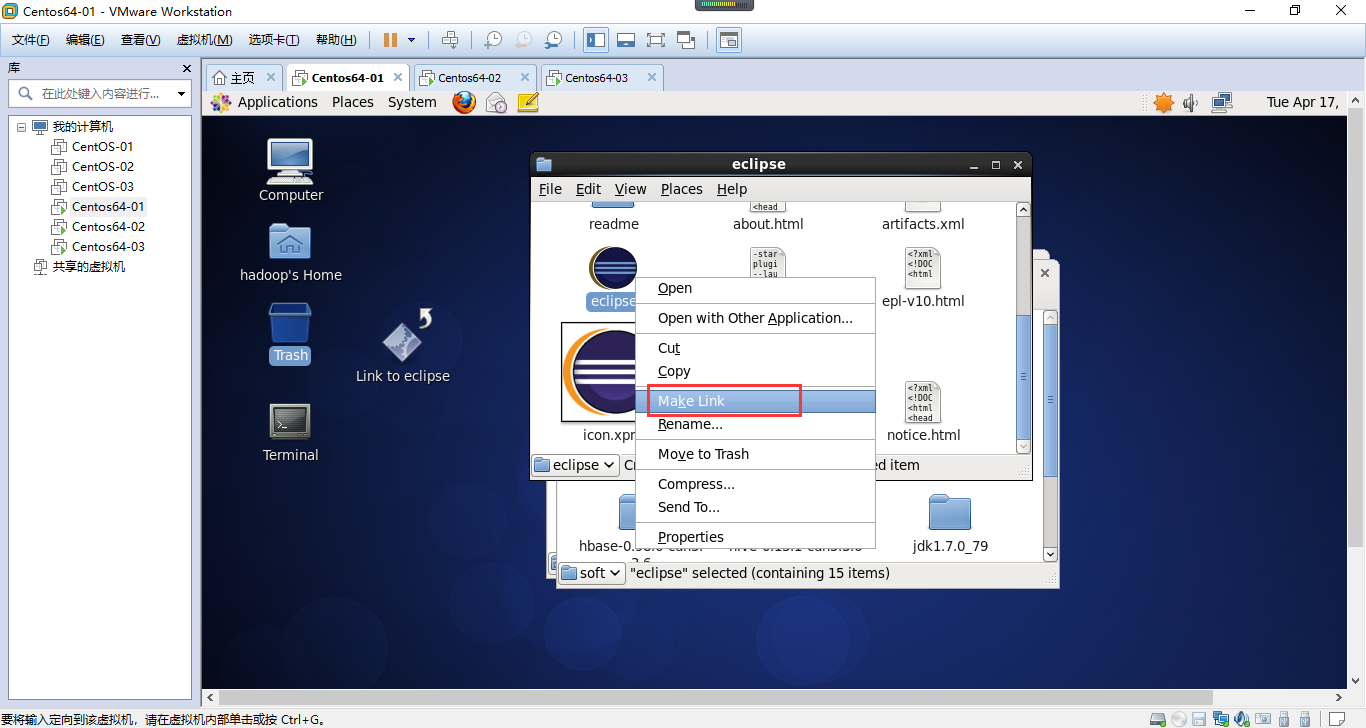This screenshot has height=728, width=1366.
Task: Open the power options arrow beside pause
Action: 411,40
